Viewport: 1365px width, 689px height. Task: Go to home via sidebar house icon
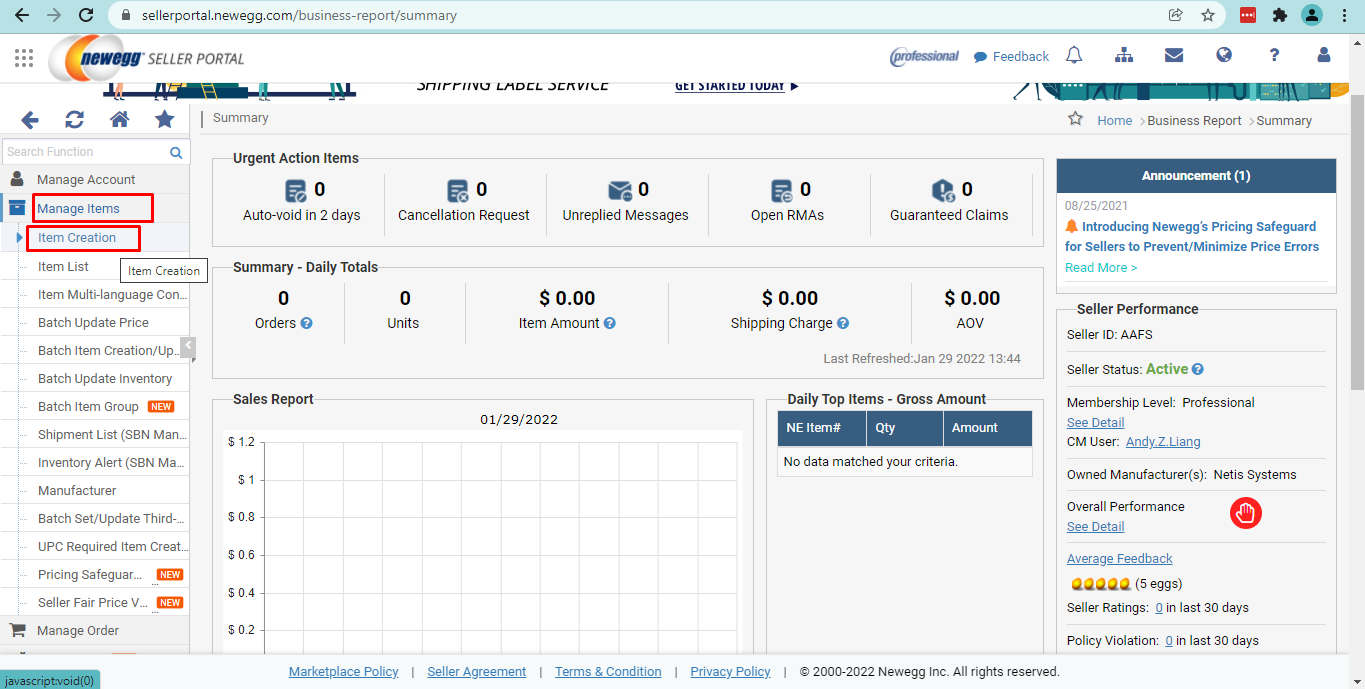point(119,120)
